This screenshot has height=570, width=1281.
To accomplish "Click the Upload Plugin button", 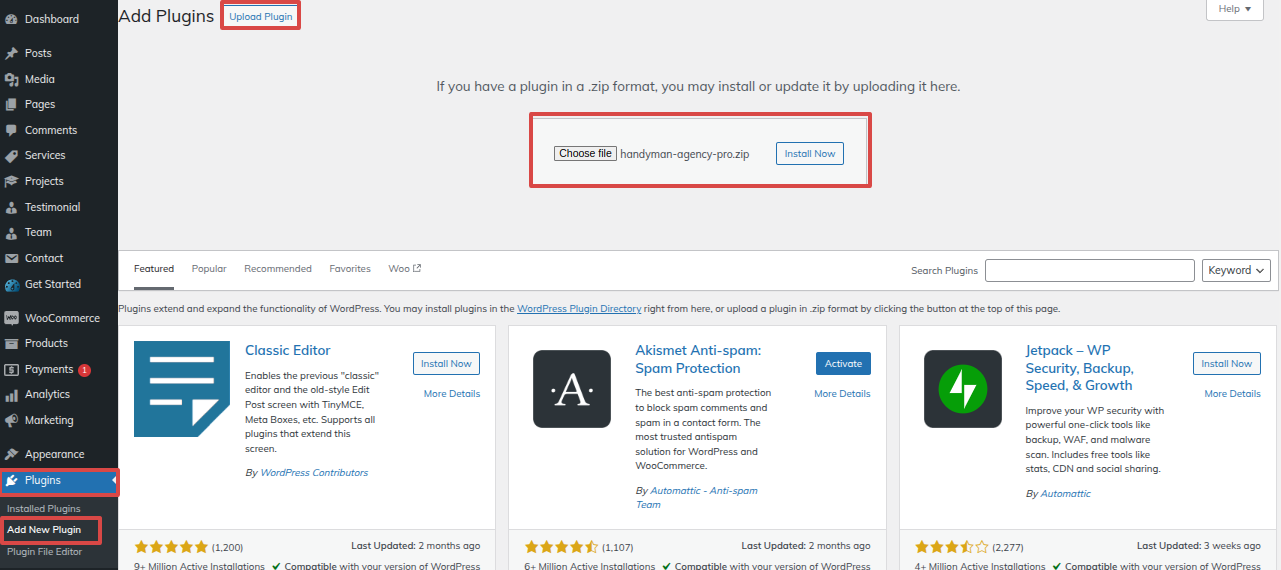I will click(x=261, y=17).
